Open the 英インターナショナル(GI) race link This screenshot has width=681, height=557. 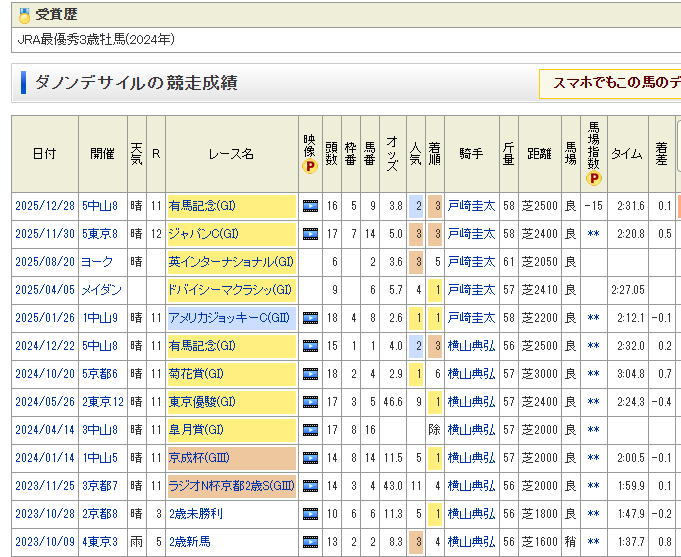coord(231,262)
